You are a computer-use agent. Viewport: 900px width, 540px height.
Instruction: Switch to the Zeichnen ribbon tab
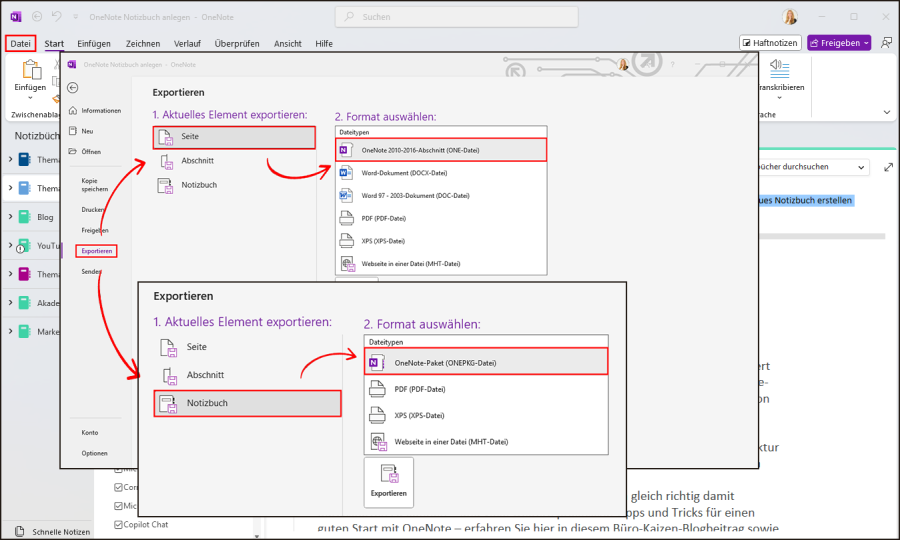click(x=143, y=44)
